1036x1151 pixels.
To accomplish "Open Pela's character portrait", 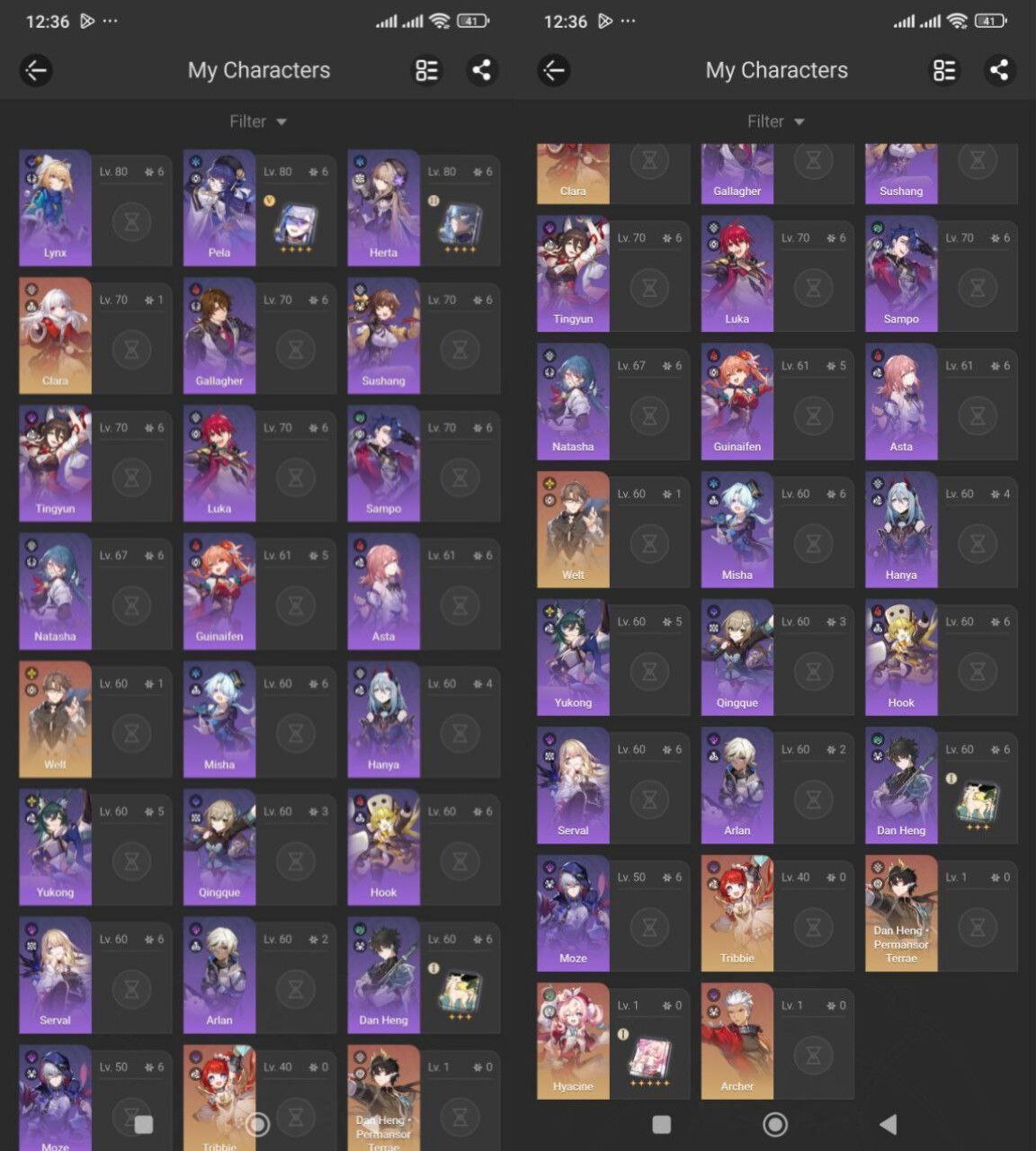I will 219,208.
